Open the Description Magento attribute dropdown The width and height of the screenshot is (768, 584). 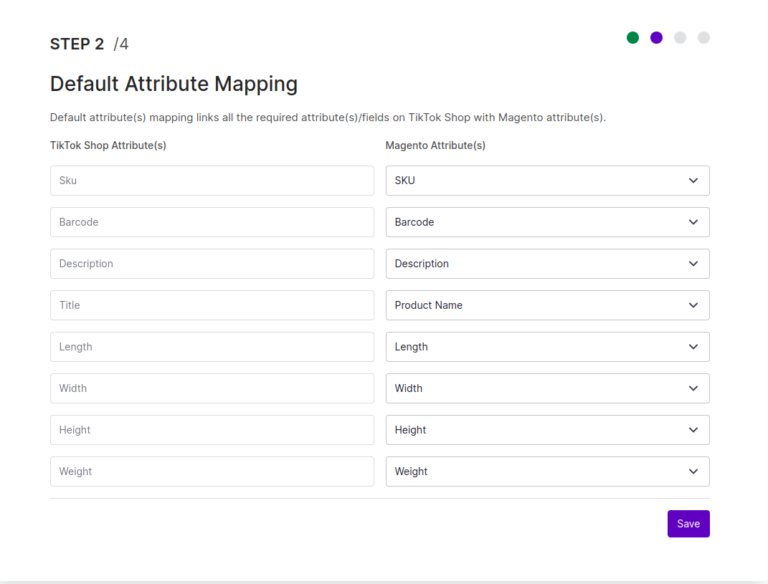(x=548, y=264)
